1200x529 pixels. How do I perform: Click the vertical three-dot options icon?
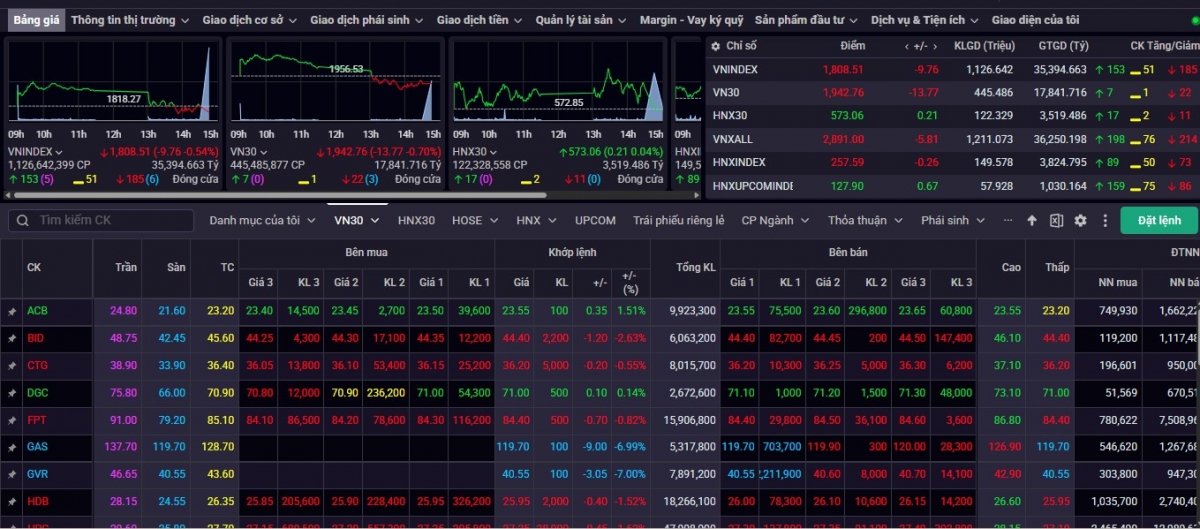point(1105,221)
